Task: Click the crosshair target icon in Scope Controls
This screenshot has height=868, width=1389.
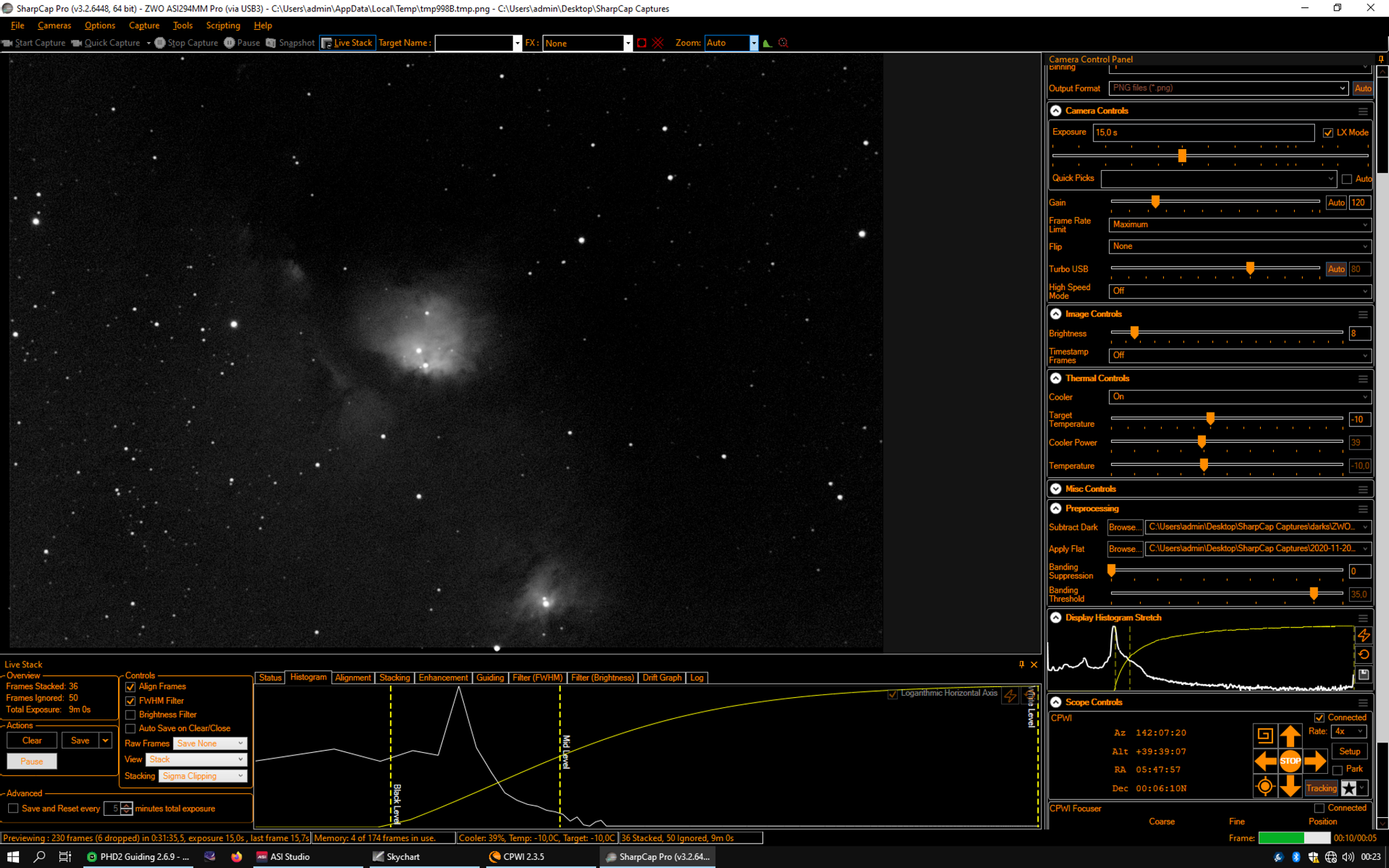Action: pyautogui.click(x=1265, y=787)
